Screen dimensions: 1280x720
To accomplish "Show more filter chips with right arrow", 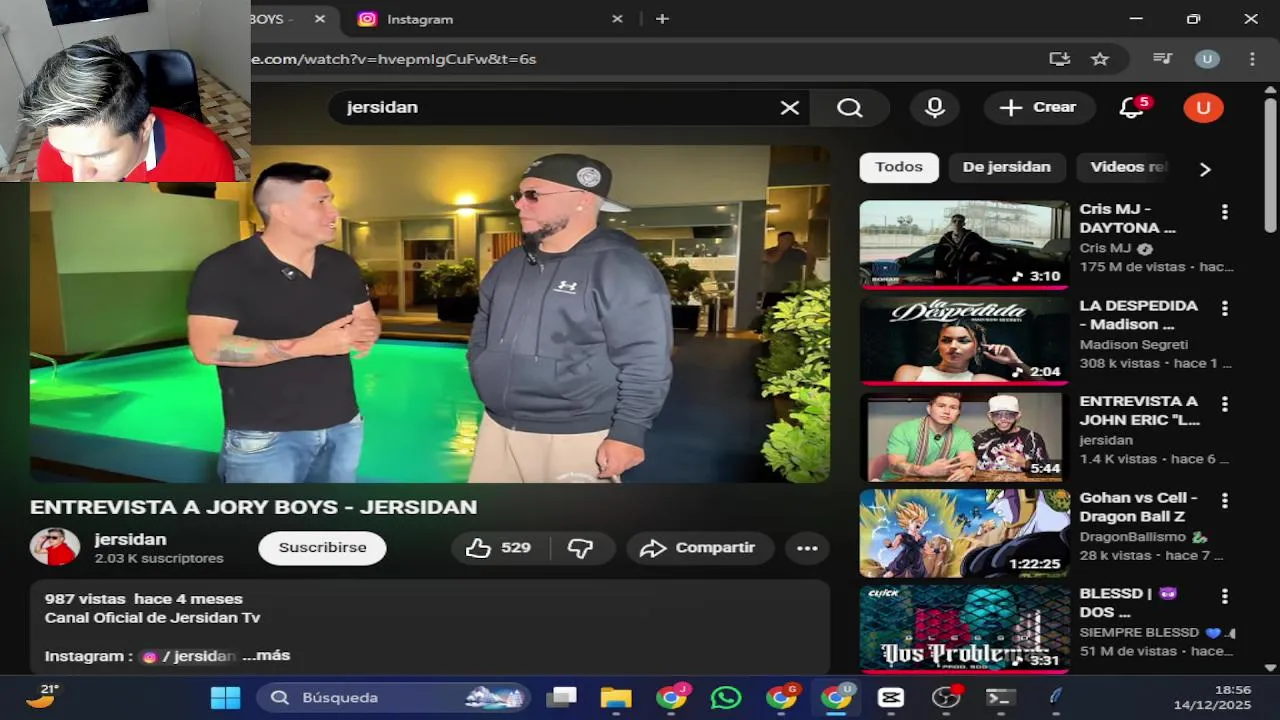I will 1205,169.
